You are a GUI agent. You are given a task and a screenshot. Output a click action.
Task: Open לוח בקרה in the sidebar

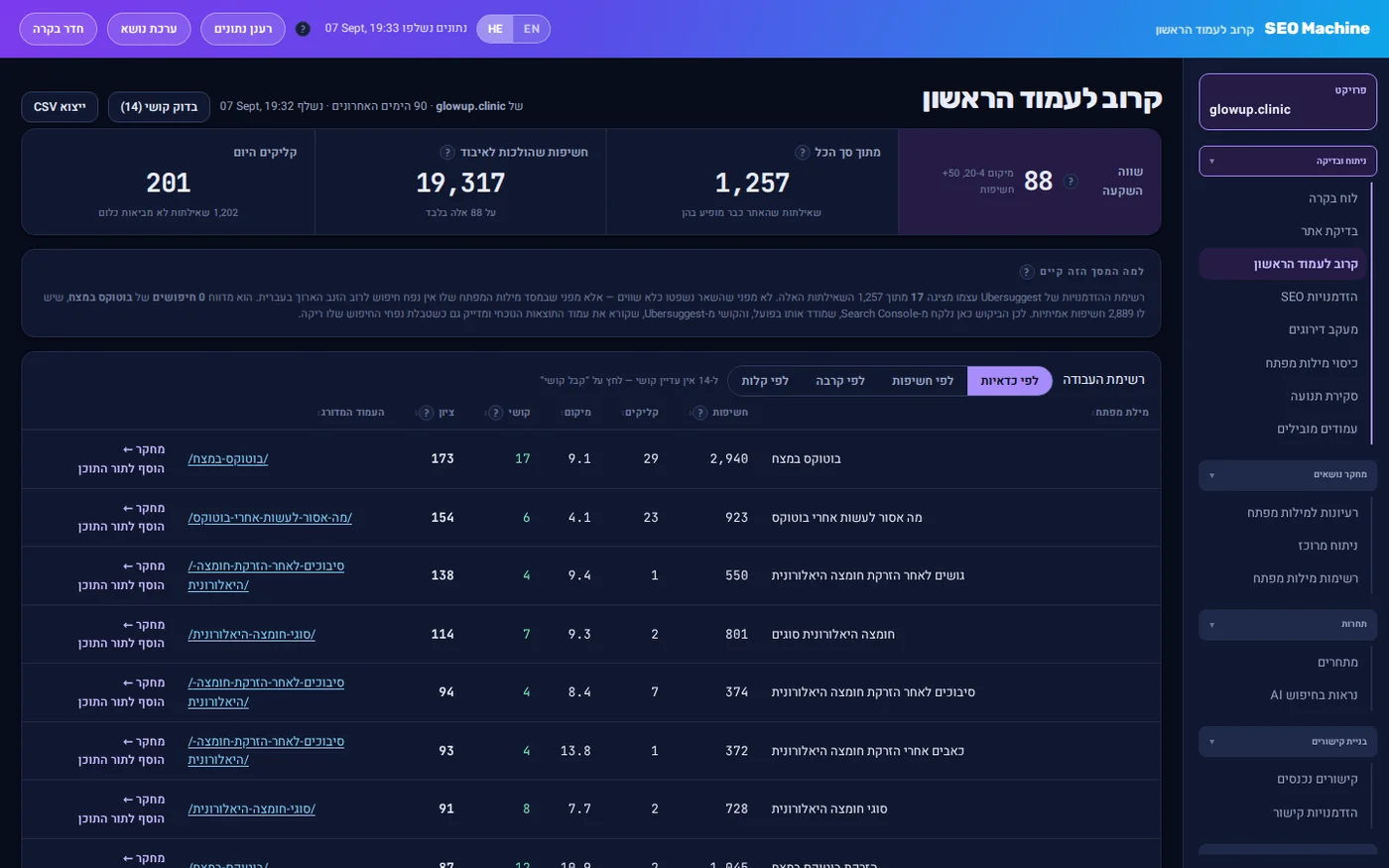1282,198
